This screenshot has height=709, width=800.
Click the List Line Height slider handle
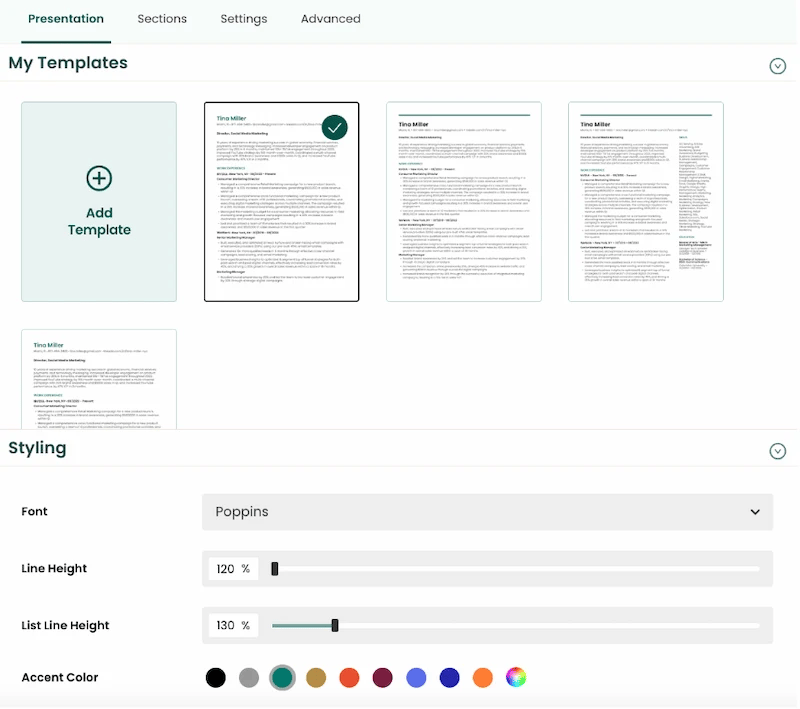pos(335,625)
